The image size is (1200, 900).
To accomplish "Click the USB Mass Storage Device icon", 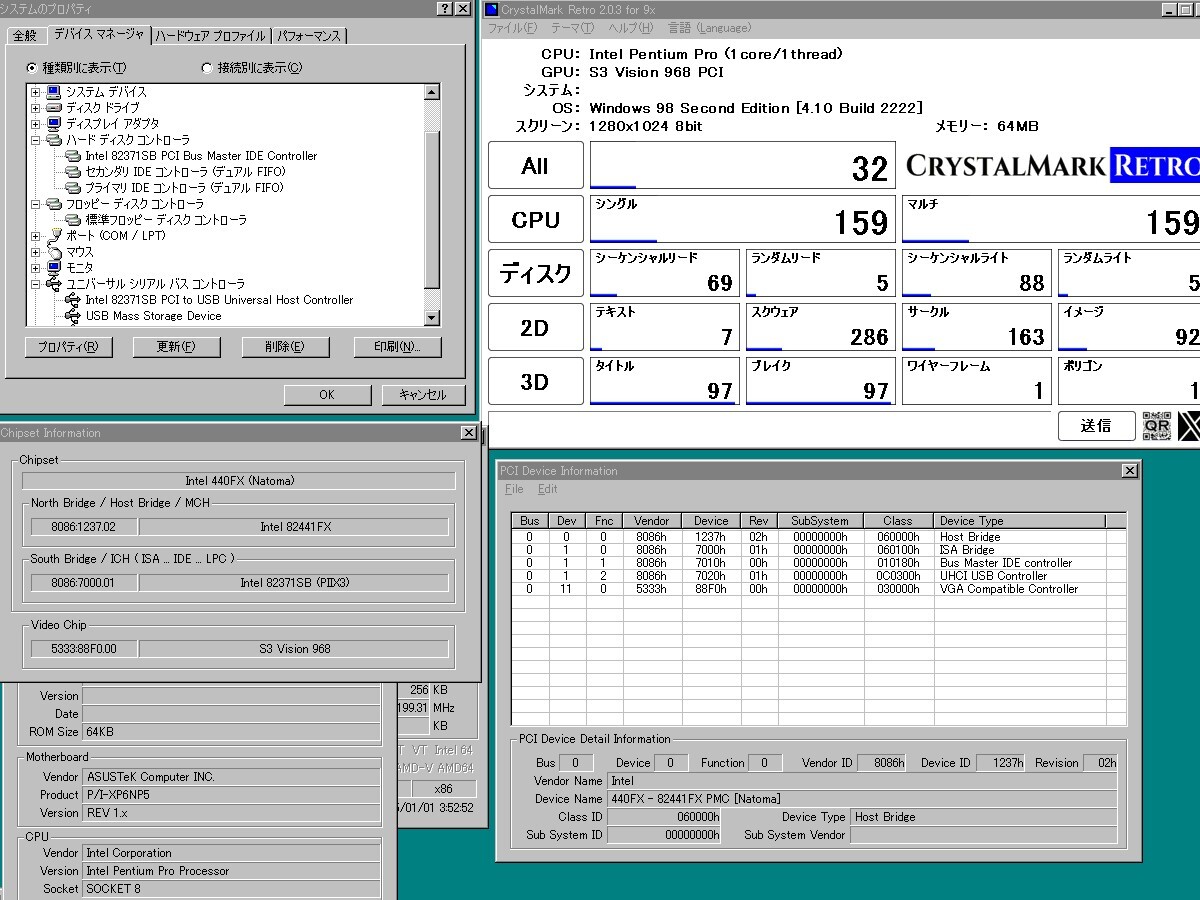I will 73,316.
